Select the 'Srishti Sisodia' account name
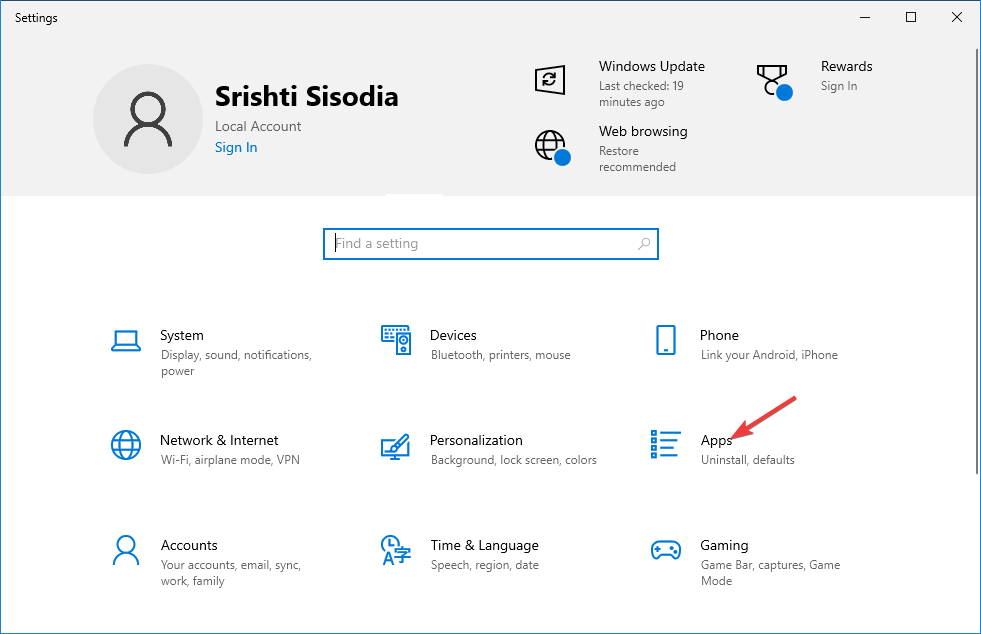This screenshot has width=981, height=634. click(307, 96)
